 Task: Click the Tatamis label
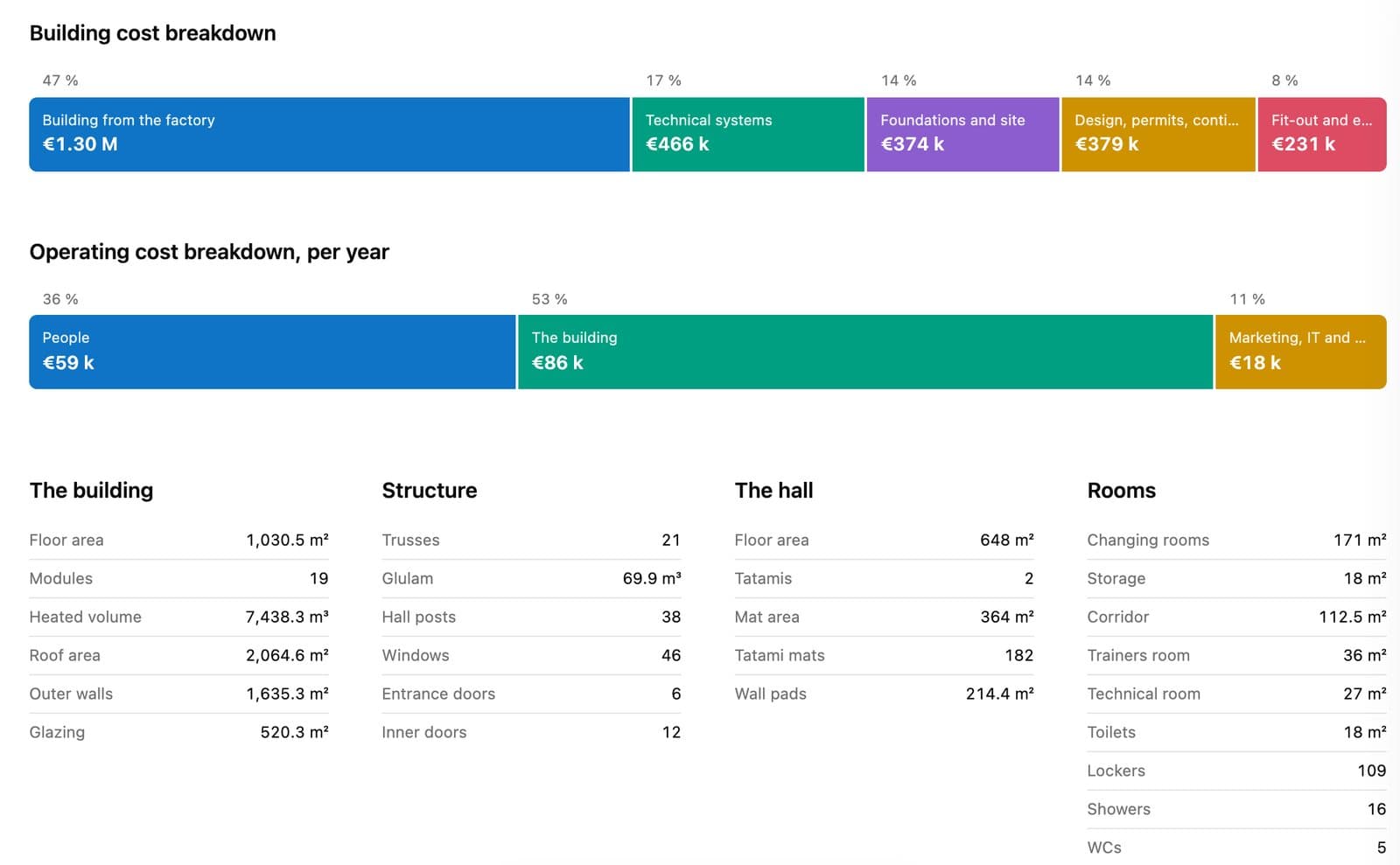763,578
